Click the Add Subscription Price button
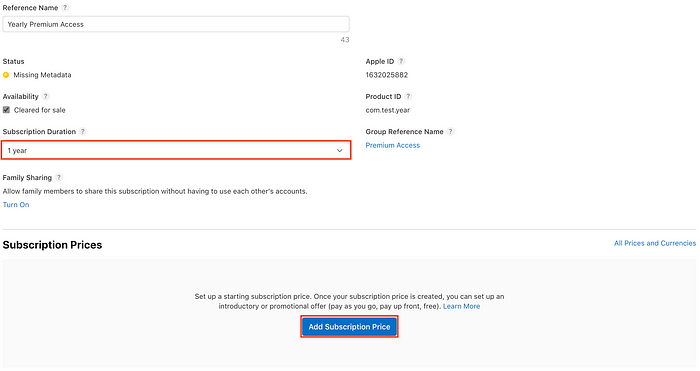700x371 pixels. tap(349, 327)
